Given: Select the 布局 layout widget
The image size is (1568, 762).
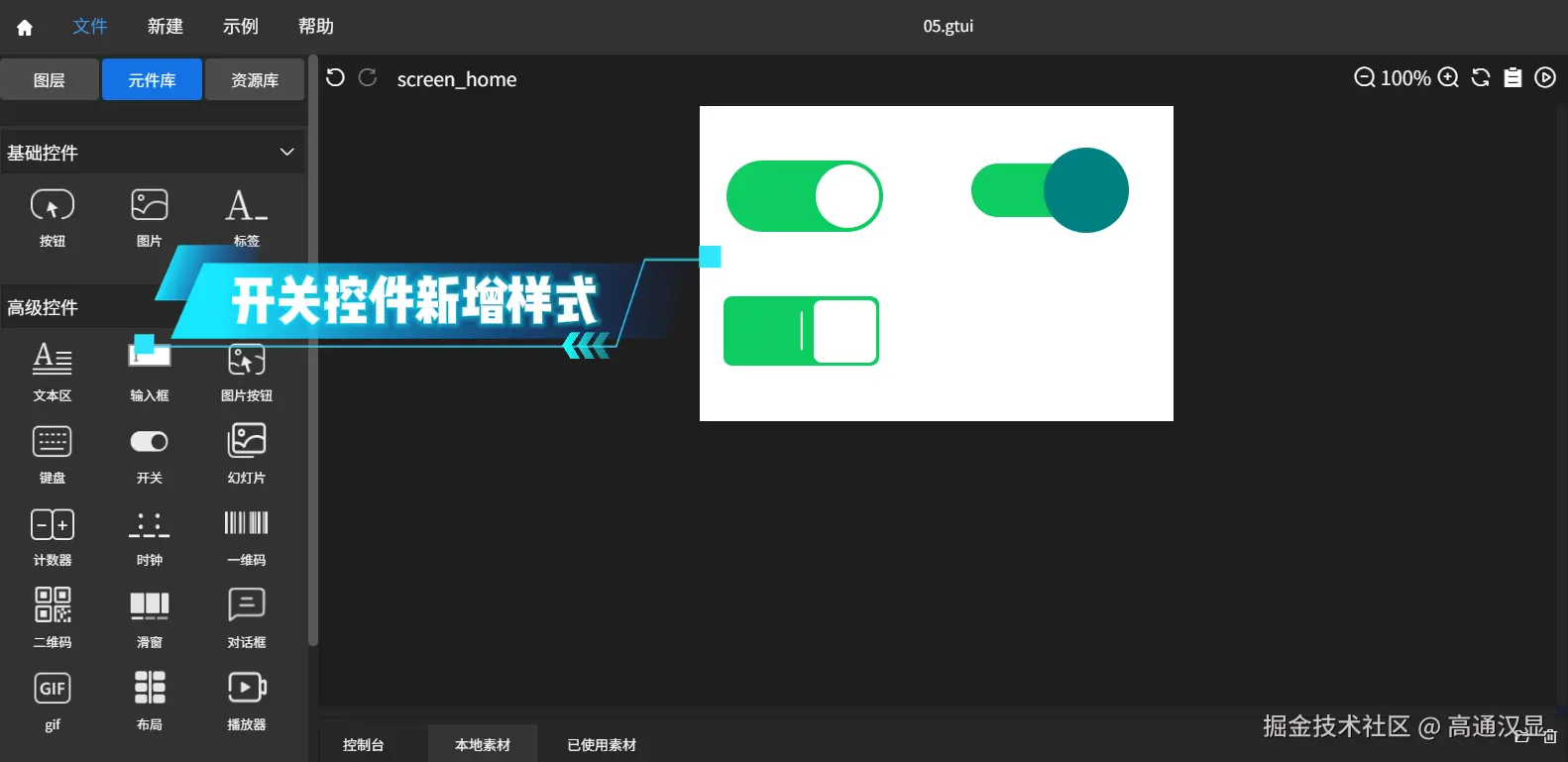Looking at the screenshot, I should (x=150, y=701).
